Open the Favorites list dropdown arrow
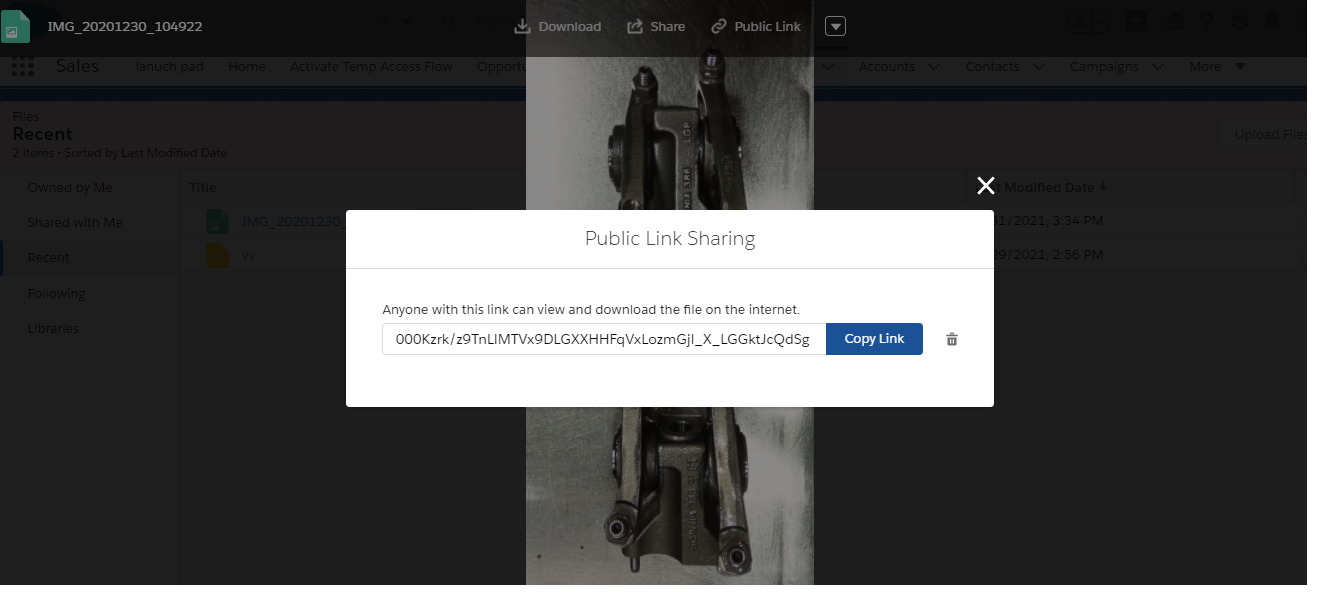 (x=1101, y=21)
